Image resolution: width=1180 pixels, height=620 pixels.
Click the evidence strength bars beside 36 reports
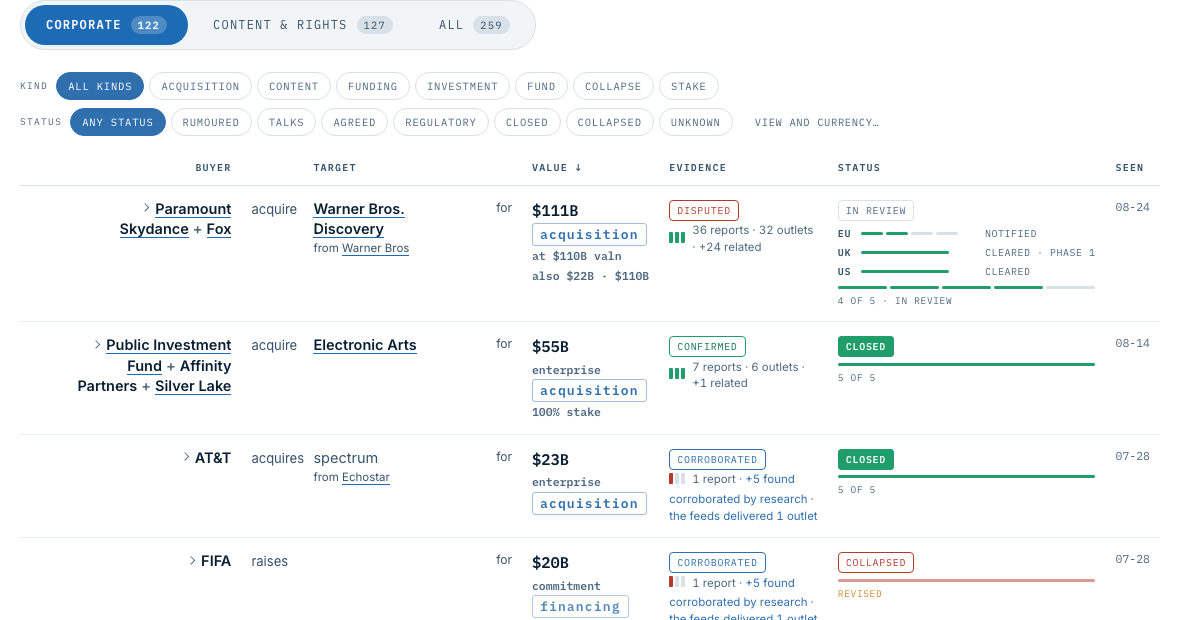point(677,238)
